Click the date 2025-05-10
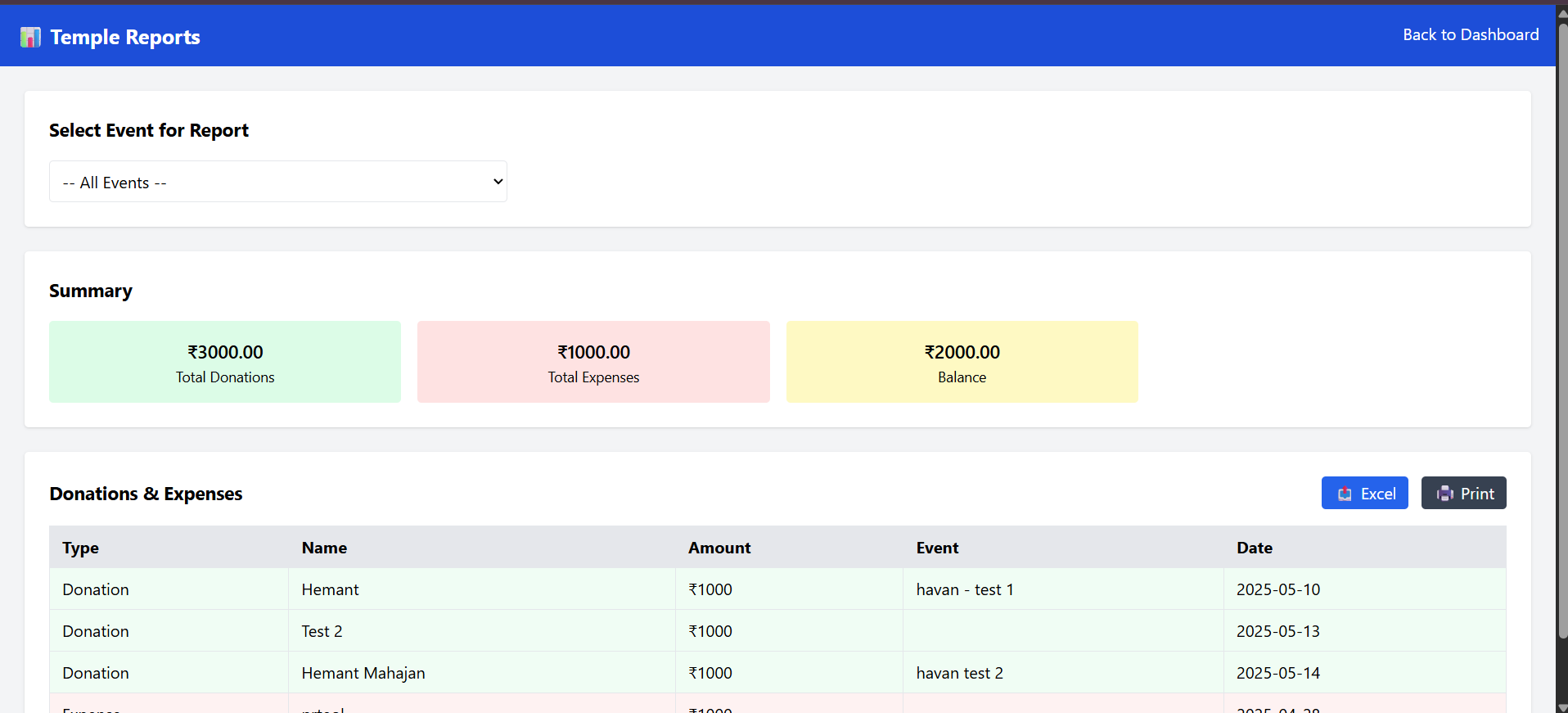The width and height of the screenshot is (1568, 713). pos(1278,589)
